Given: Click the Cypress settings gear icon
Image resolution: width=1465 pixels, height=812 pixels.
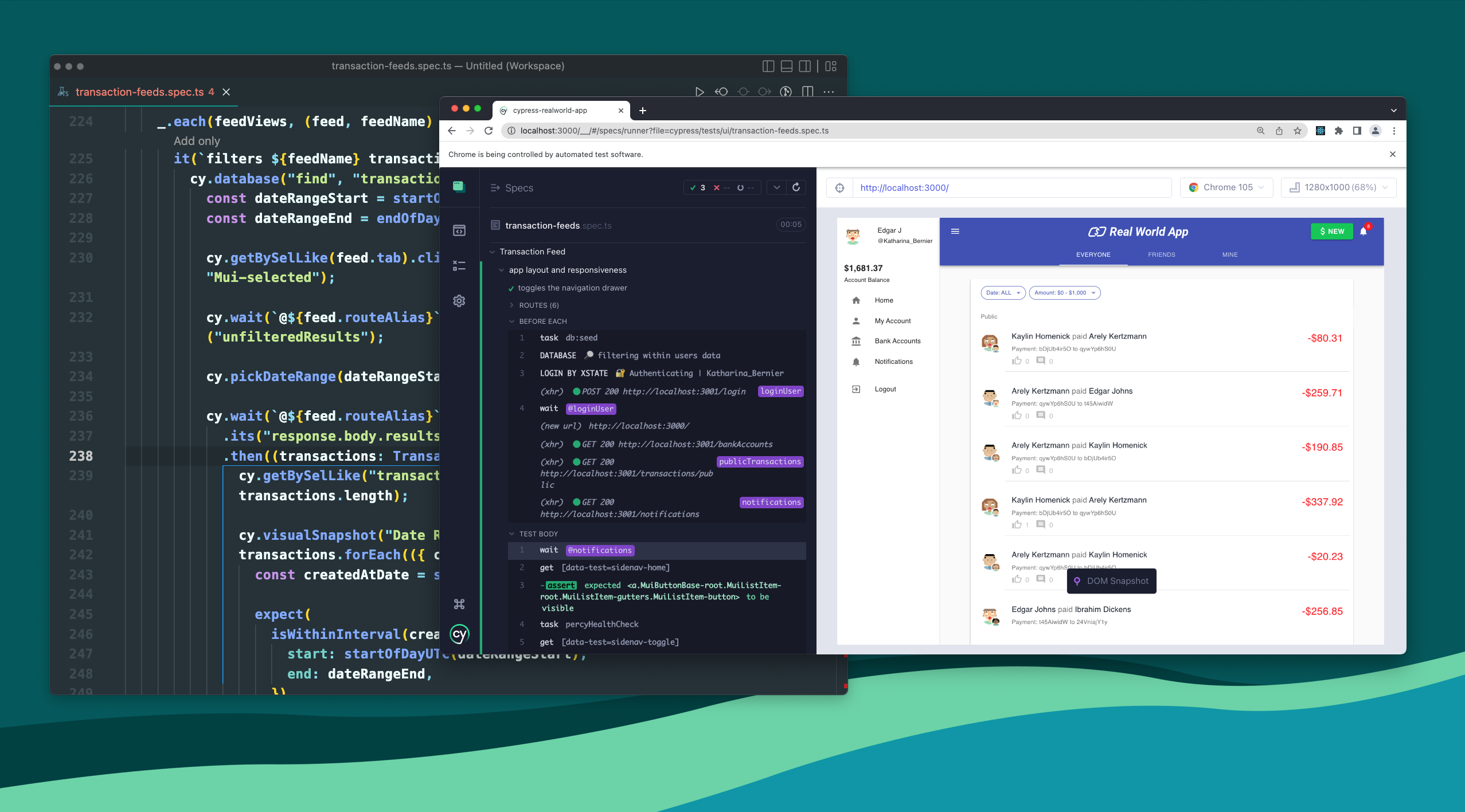Looking at the screenshot, I should (459, 300).
